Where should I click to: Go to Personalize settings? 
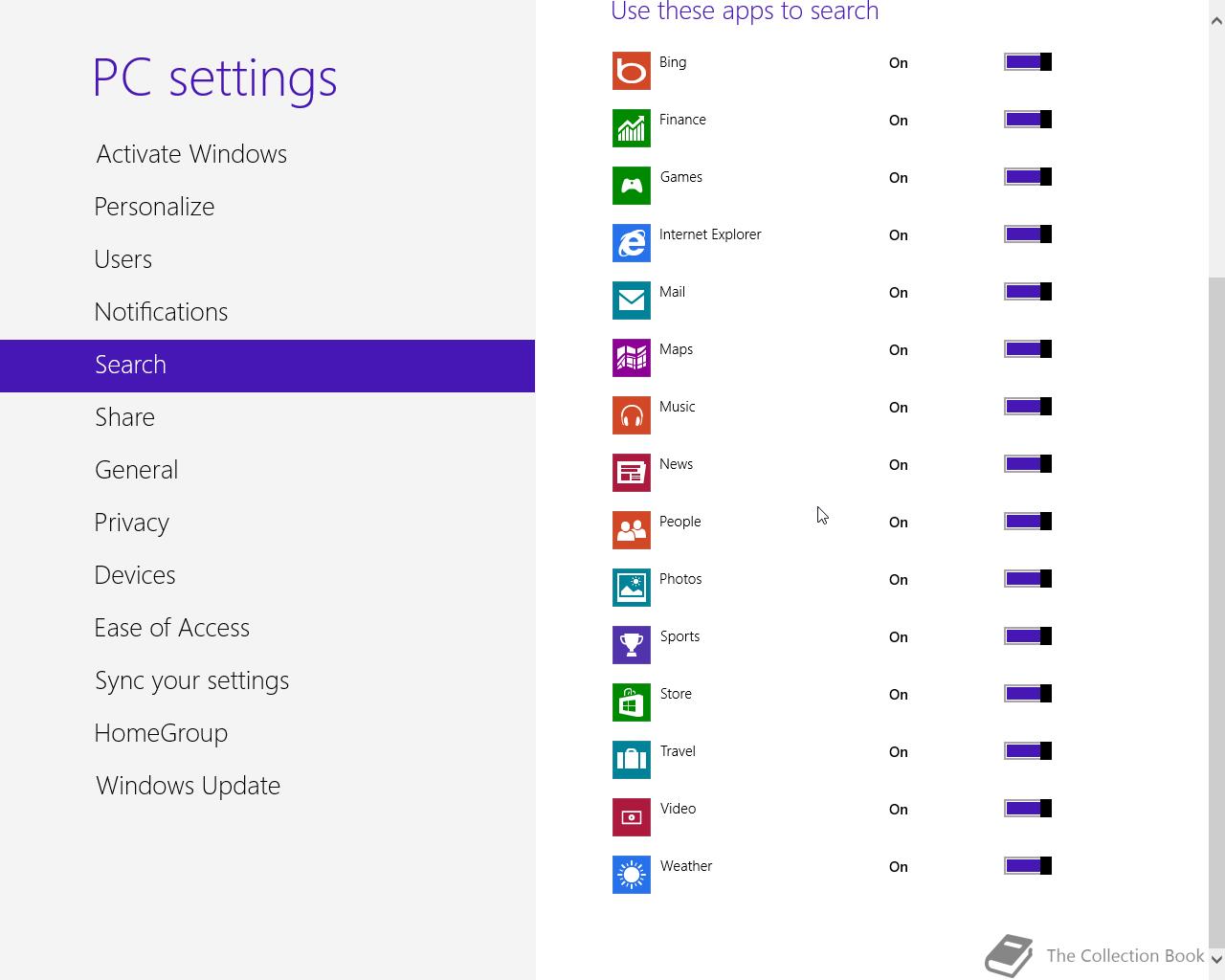(x=267, y=207)
